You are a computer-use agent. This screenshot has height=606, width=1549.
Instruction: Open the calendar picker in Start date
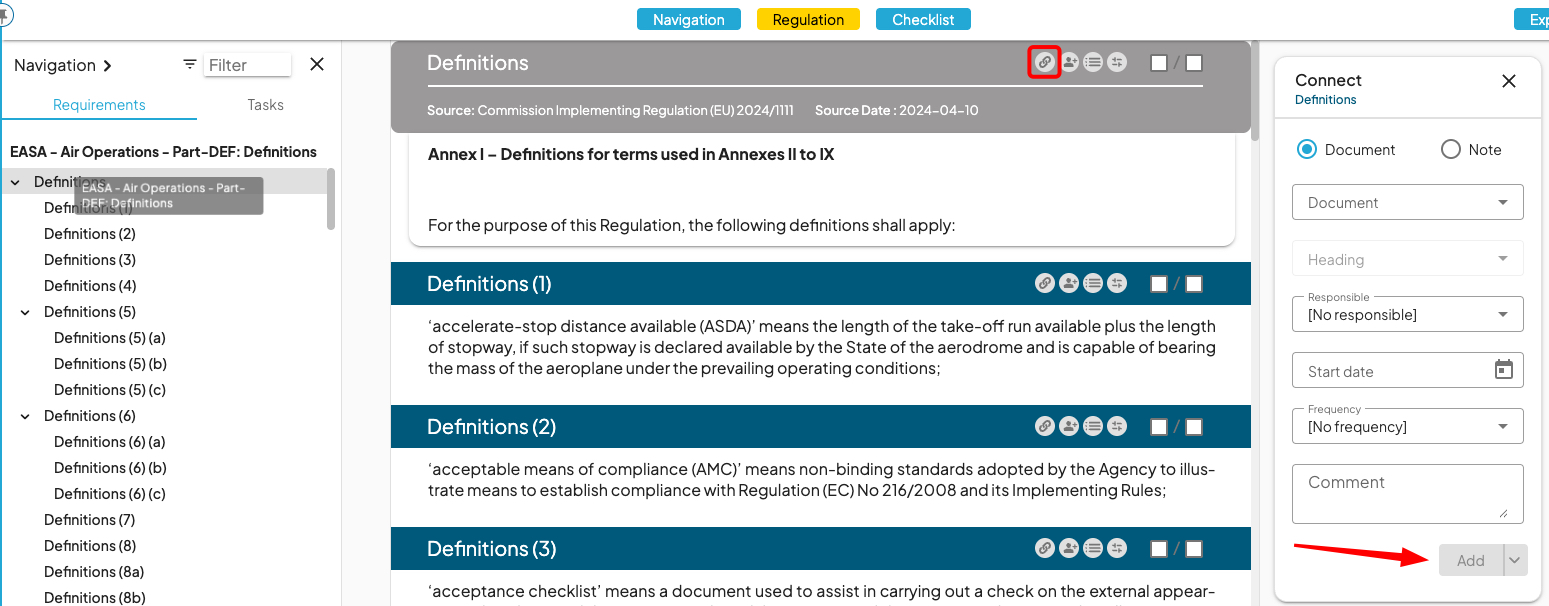coord(1503,370)
